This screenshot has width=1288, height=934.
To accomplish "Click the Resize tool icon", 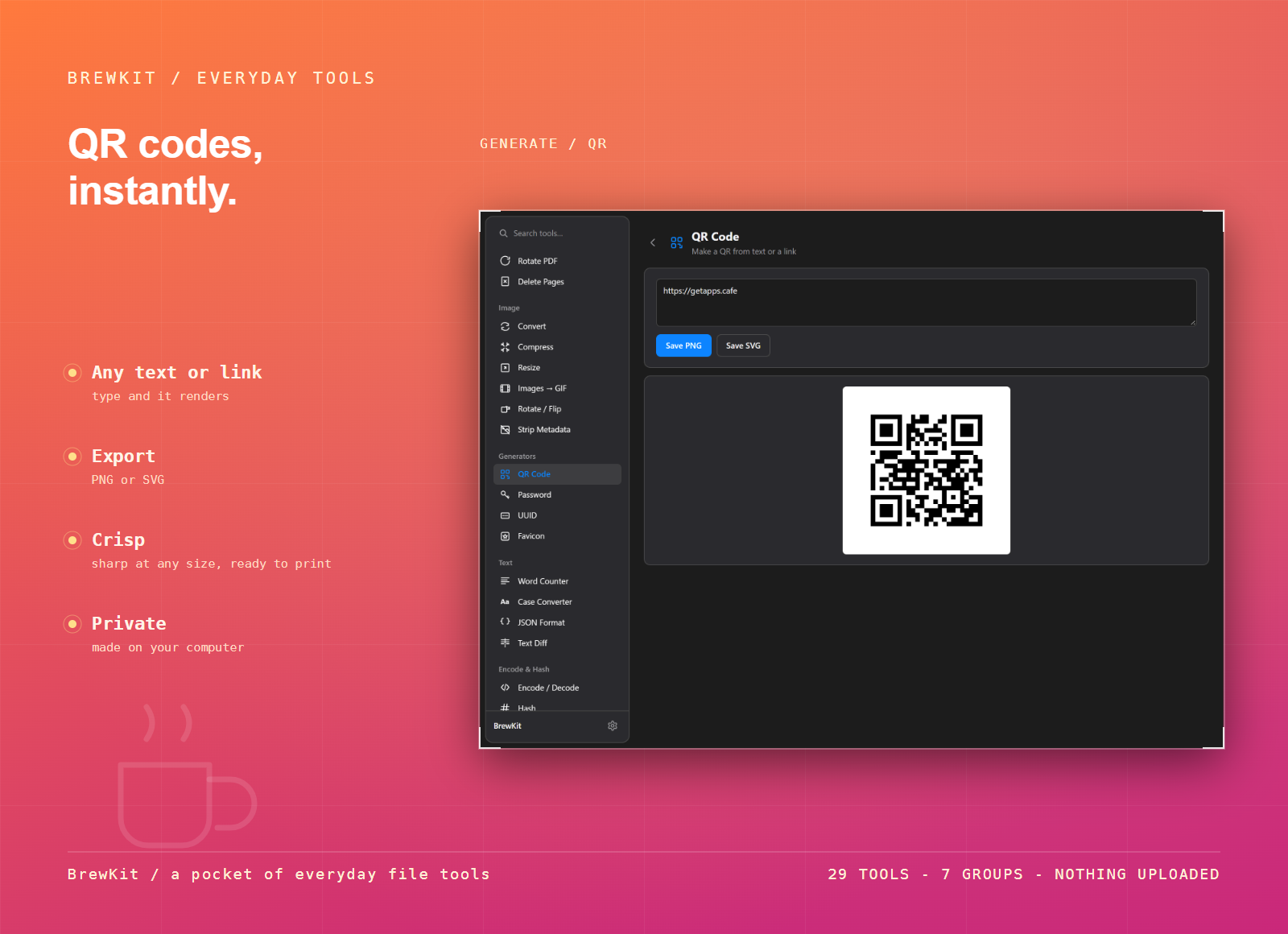I will (x=505, y=368).
